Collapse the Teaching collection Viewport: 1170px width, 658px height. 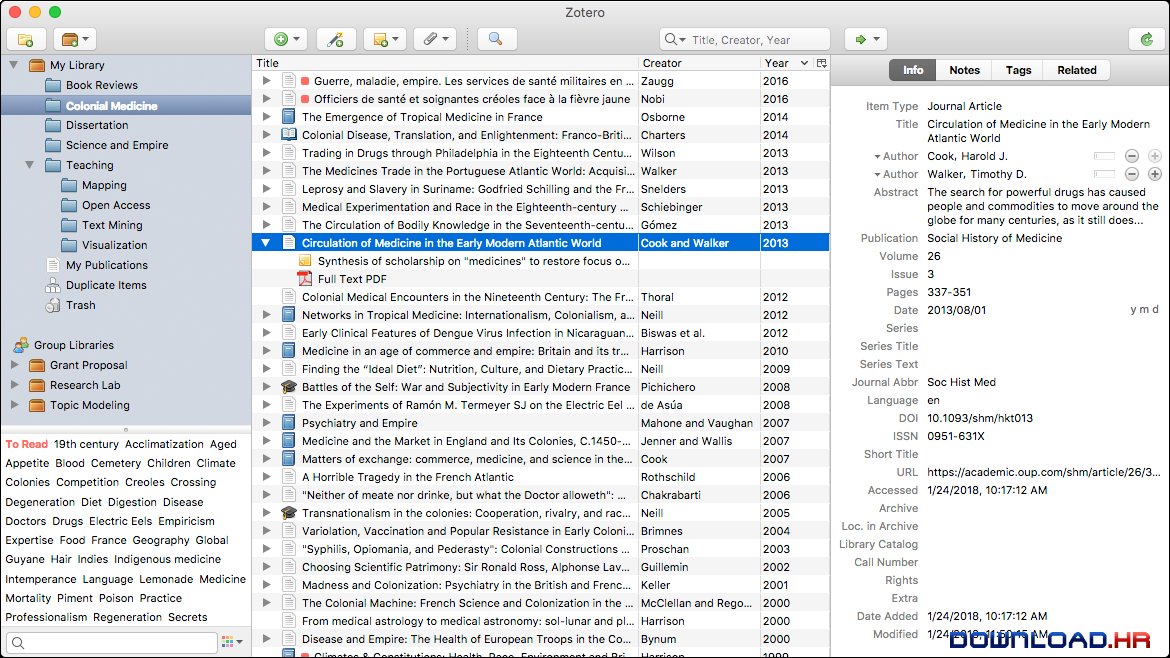pyautogui.click(x=30, y=165)
